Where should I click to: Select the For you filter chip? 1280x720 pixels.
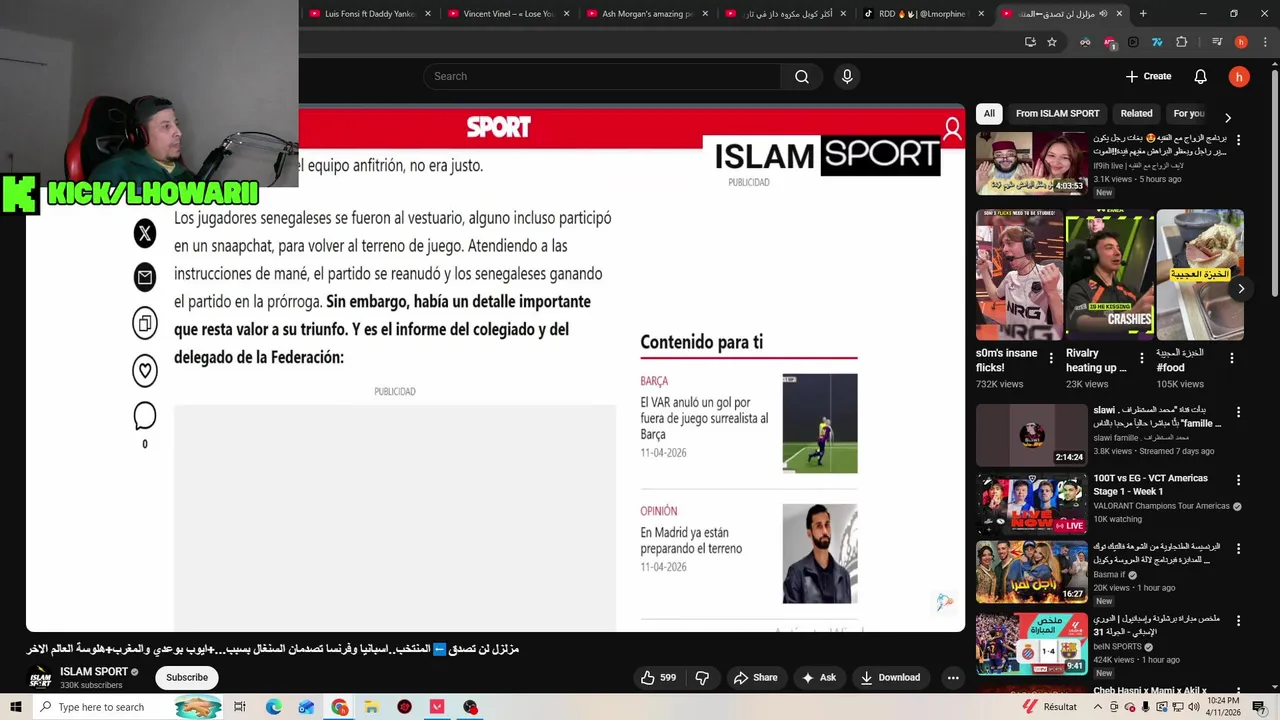tap(1189, 114)
